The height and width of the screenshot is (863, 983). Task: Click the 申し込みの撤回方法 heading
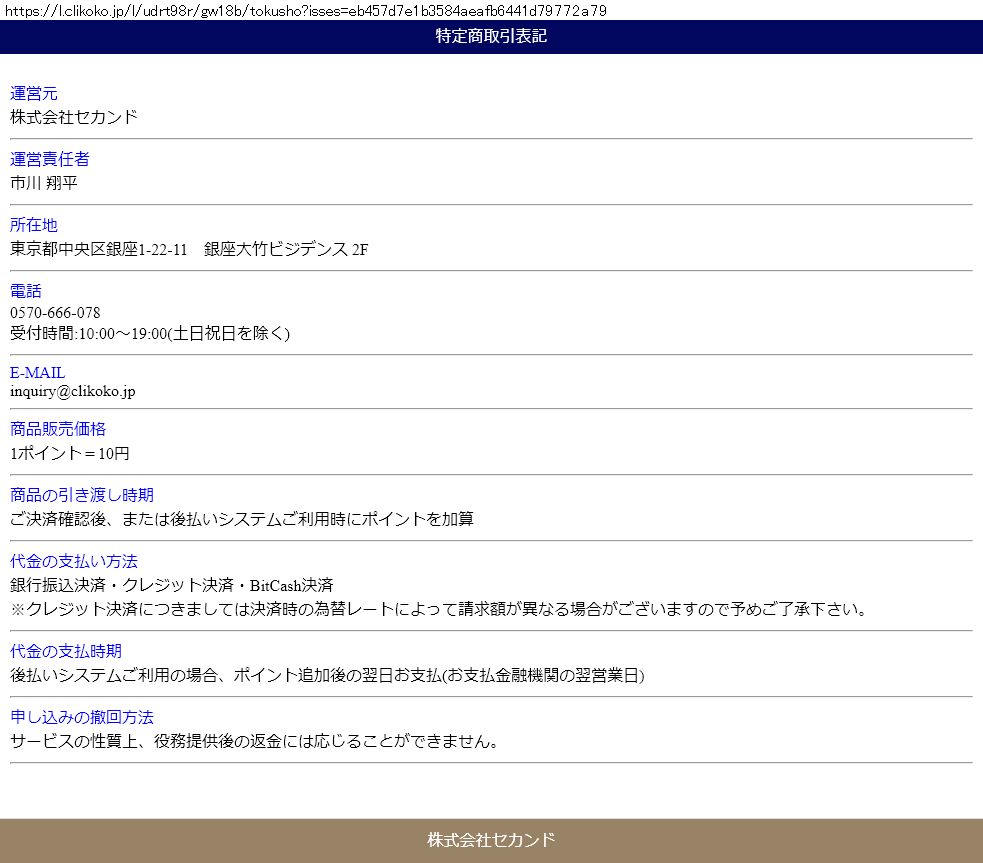tap(82, 717)
